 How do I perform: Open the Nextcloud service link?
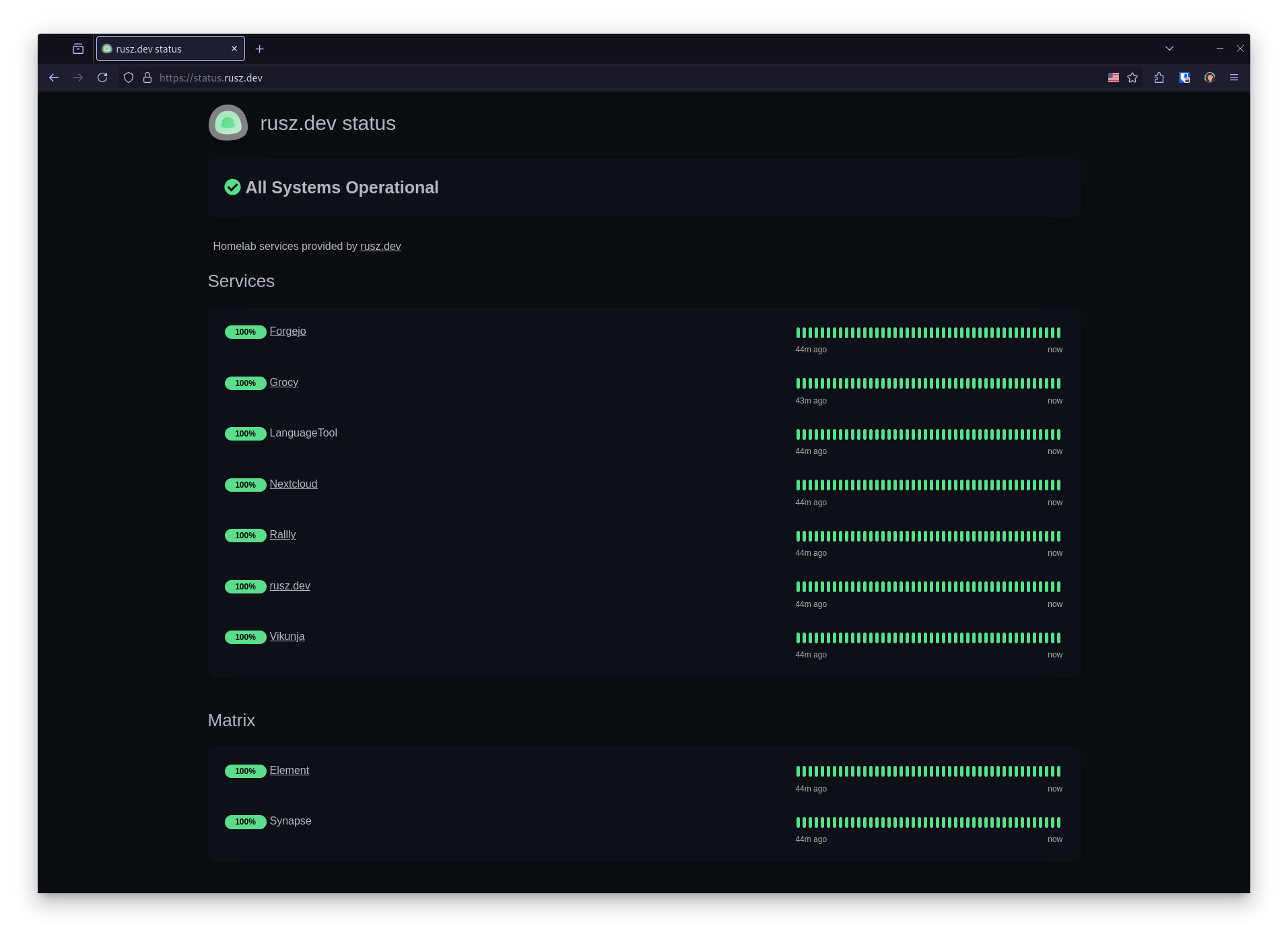[293, 484]
